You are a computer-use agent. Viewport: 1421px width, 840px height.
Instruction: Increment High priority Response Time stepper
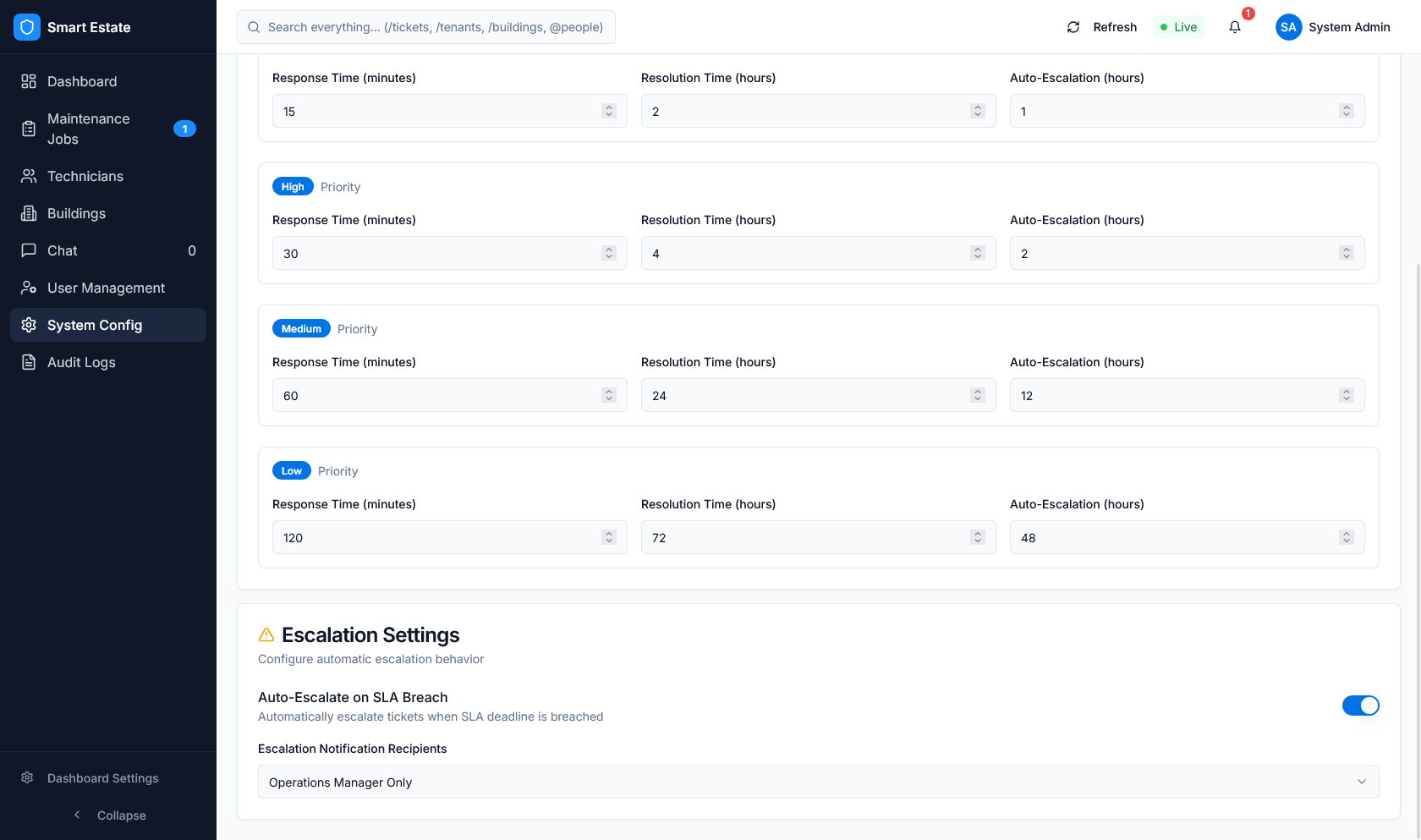coord(609,249)
